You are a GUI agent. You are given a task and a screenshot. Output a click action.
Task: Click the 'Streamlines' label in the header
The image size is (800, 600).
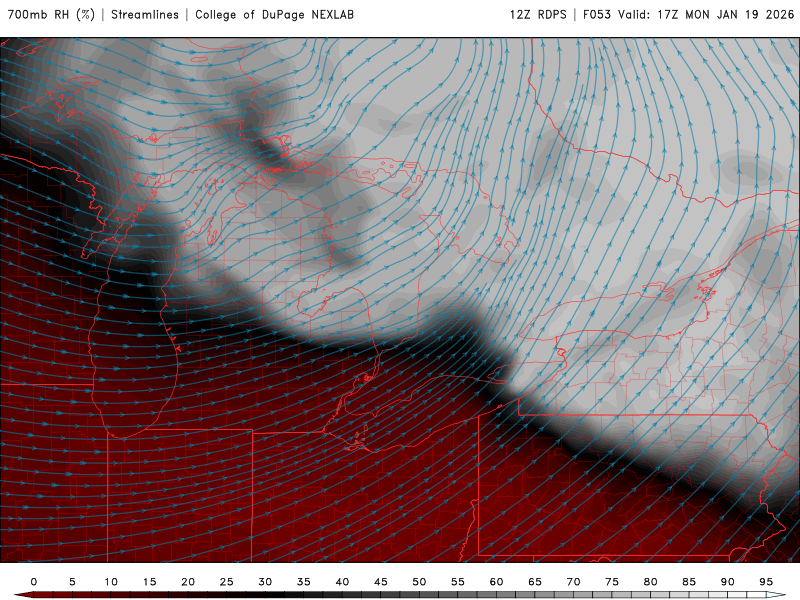(145, 15)
